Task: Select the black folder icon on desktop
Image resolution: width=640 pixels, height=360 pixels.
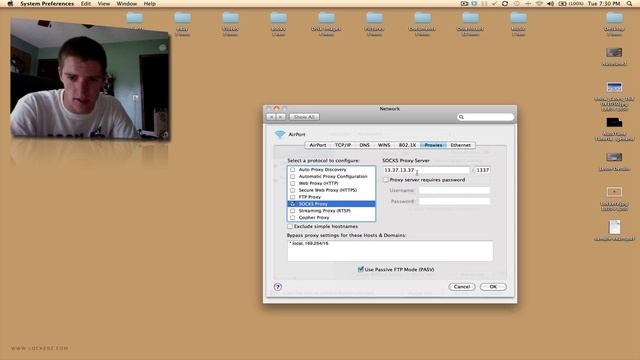Action: (x=614, y=122)
